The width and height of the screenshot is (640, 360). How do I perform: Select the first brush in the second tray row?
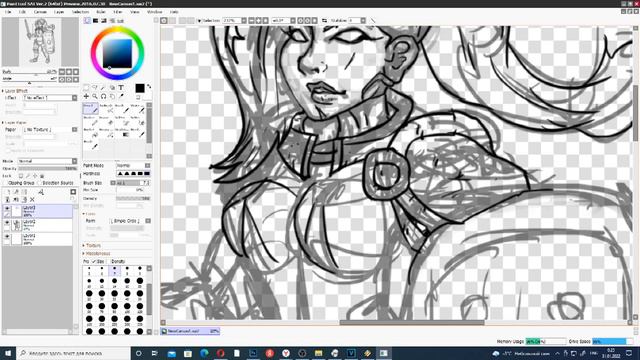[x=91, y=121]
